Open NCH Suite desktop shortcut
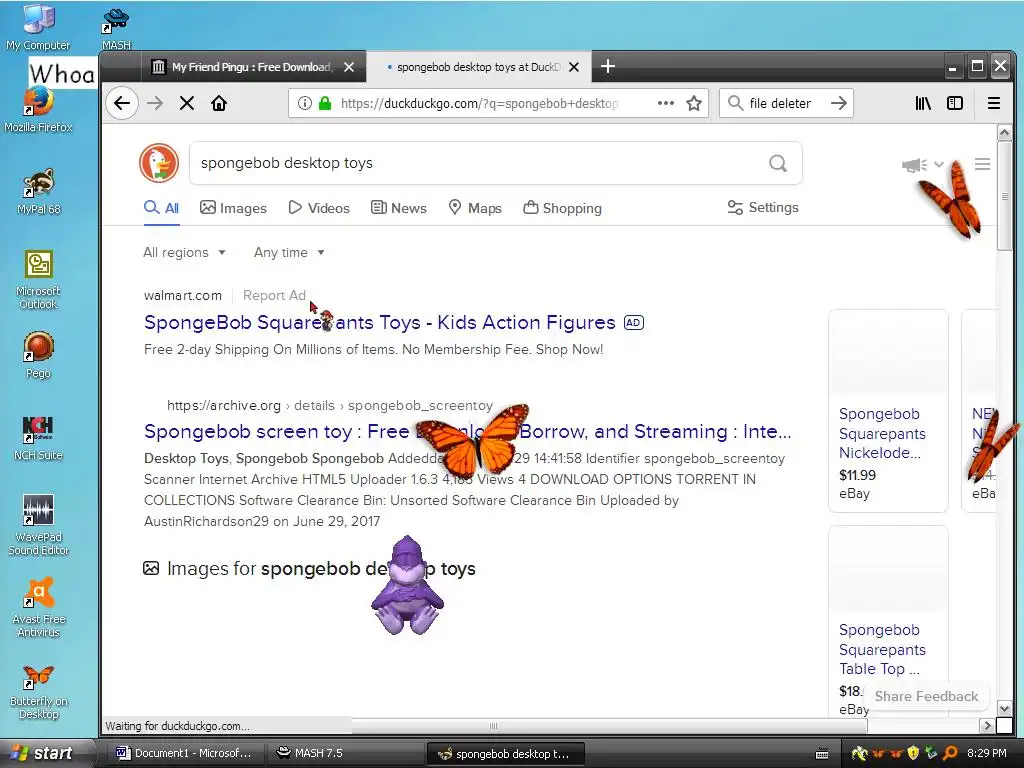 tap(38, 438)
